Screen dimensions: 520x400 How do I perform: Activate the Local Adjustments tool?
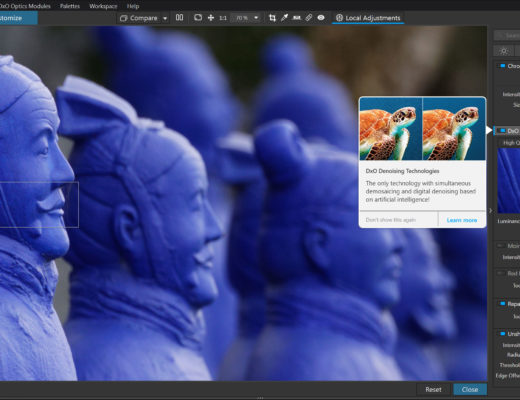coord(368,18)
